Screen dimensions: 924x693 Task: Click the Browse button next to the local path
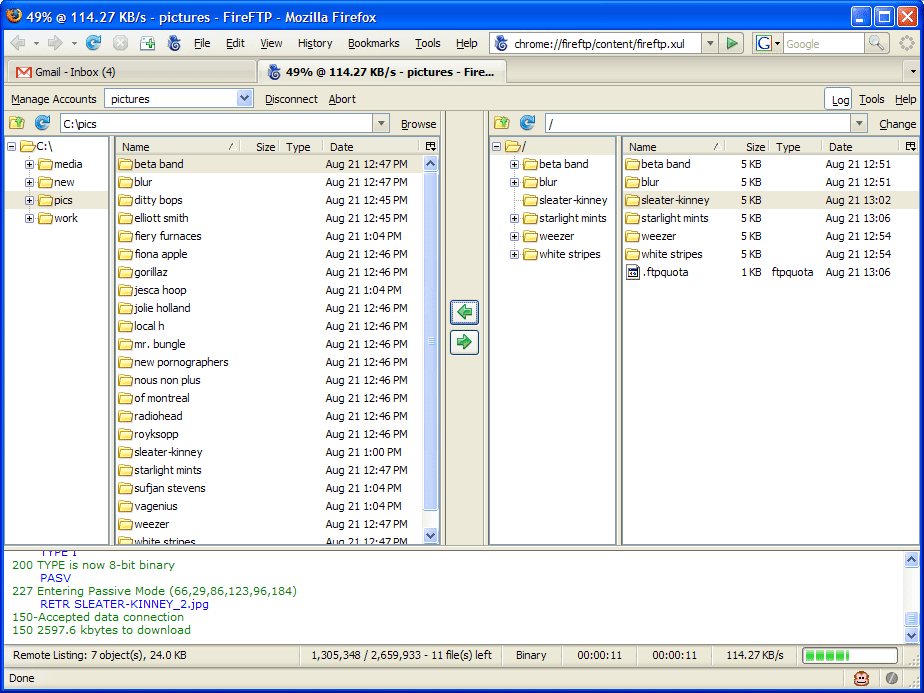(417, 123)
